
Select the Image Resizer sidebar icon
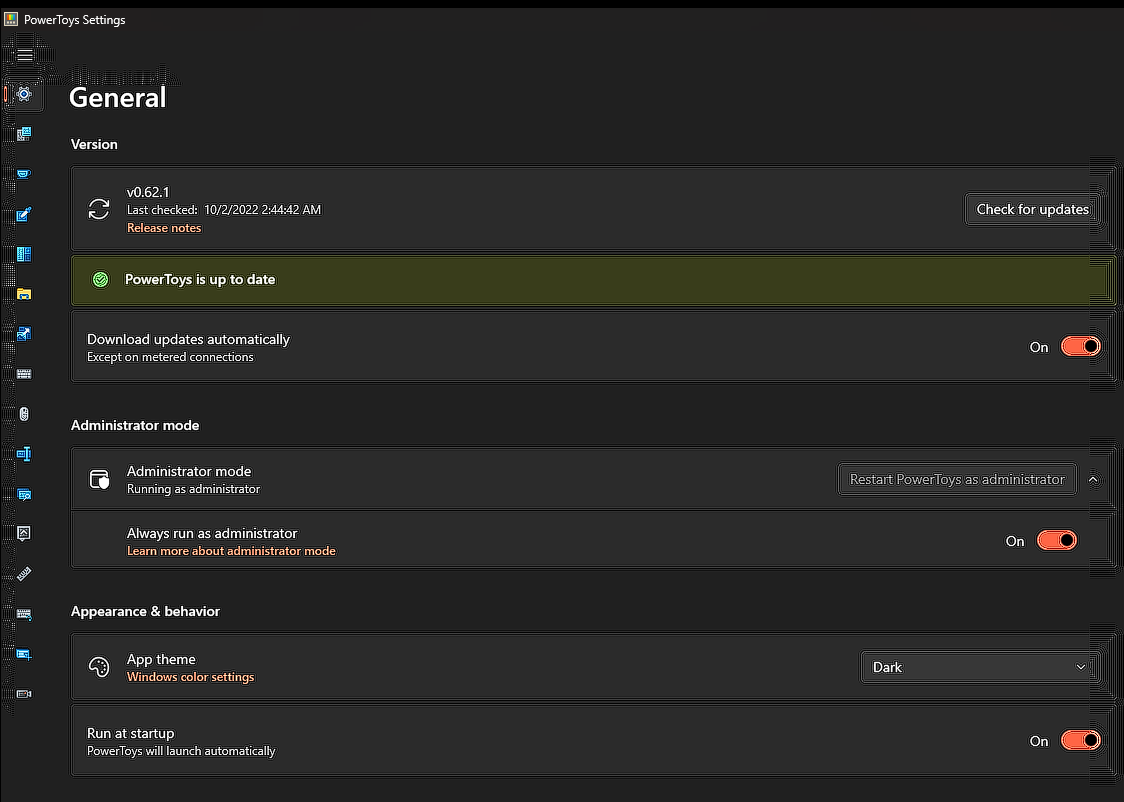[x=23, y=333]
